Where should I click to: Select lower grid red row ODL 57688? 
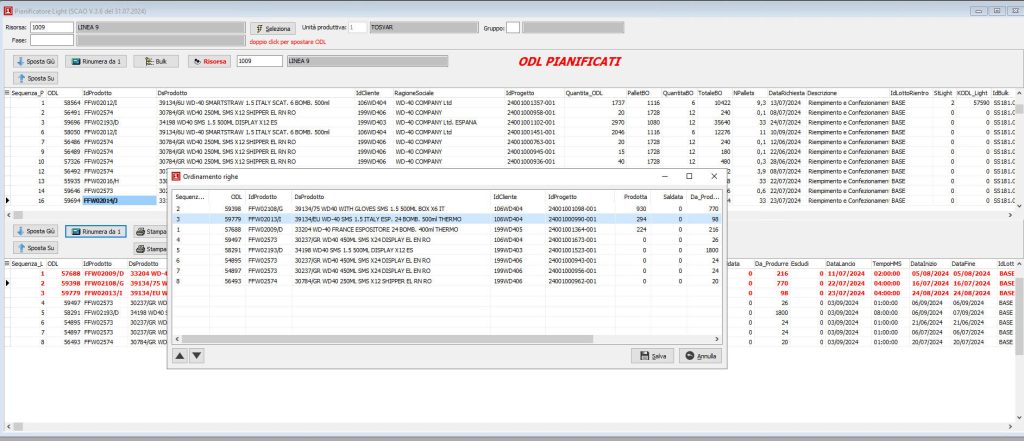pyautogui.click(x=85, y=273)
